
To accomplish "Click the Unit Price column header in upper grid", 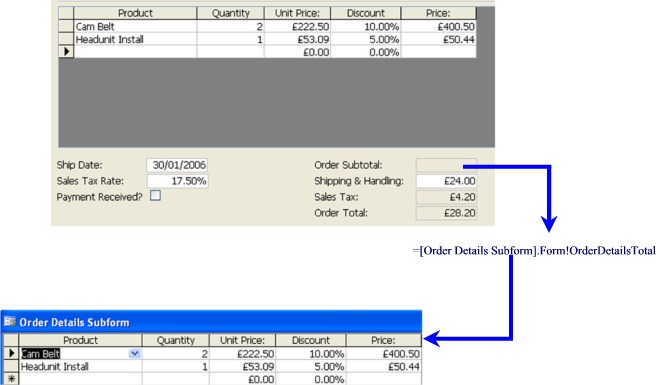I will [297, 13].
